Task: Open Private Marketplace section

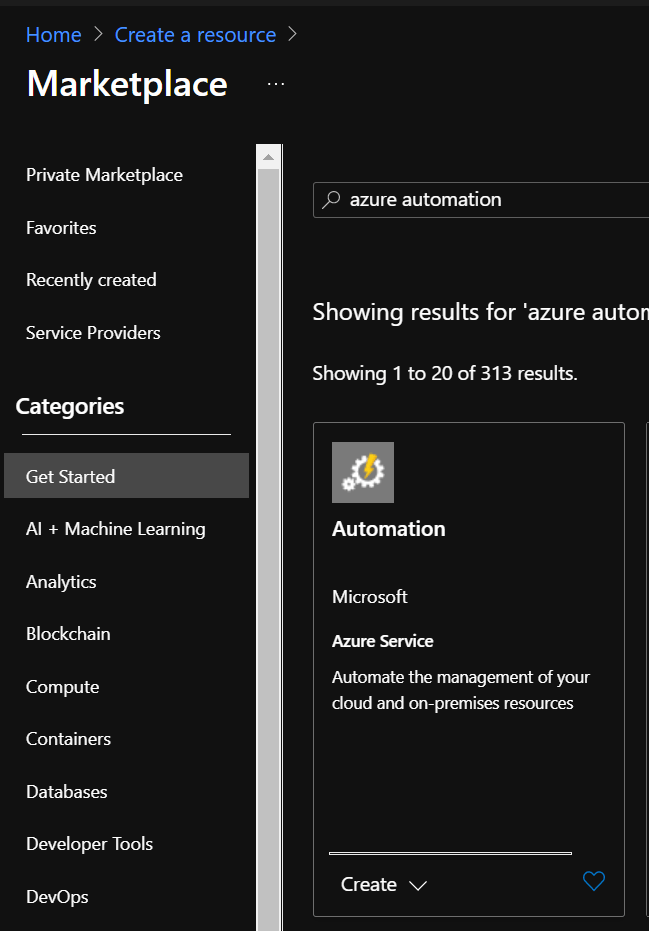Action: tap(104, 175)
